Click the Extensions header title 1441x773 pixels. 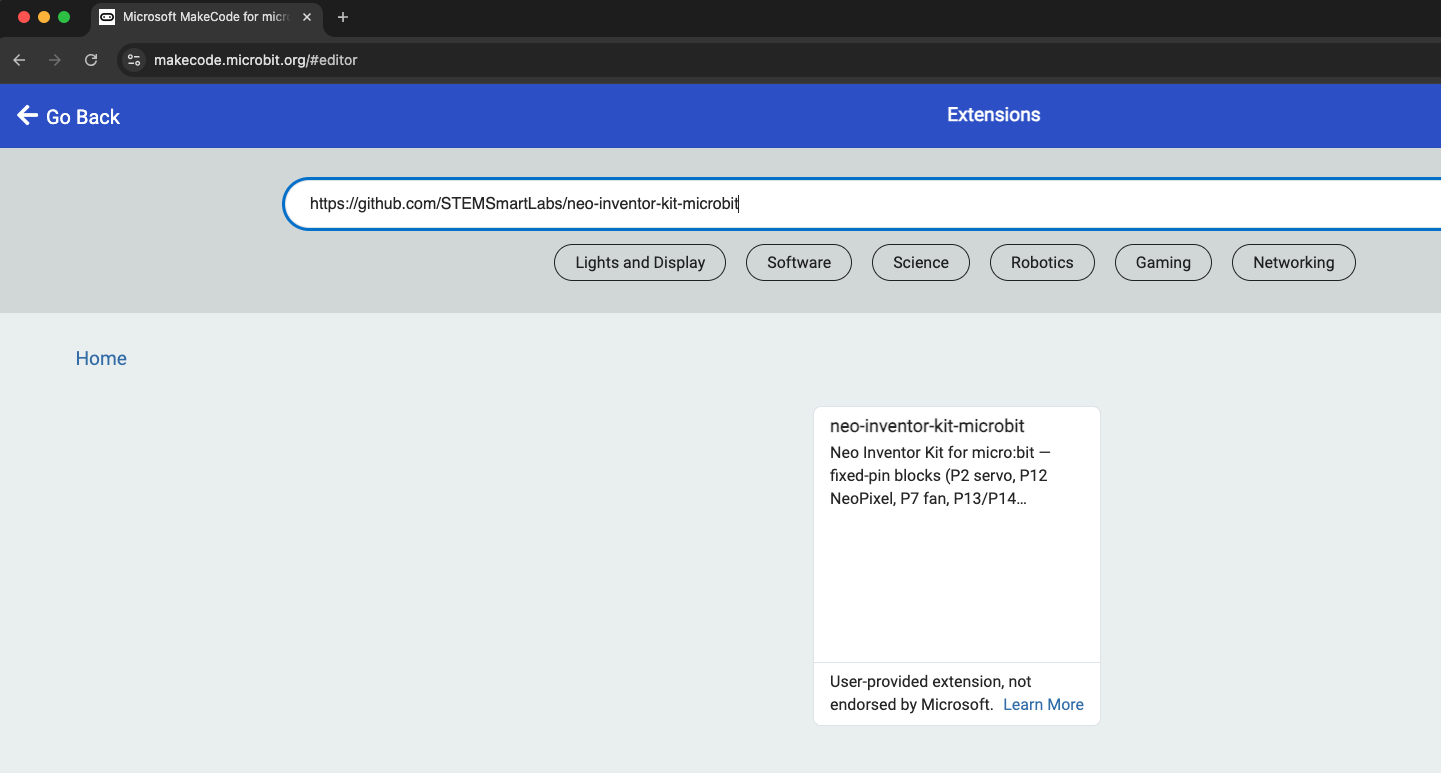(993, 114)
